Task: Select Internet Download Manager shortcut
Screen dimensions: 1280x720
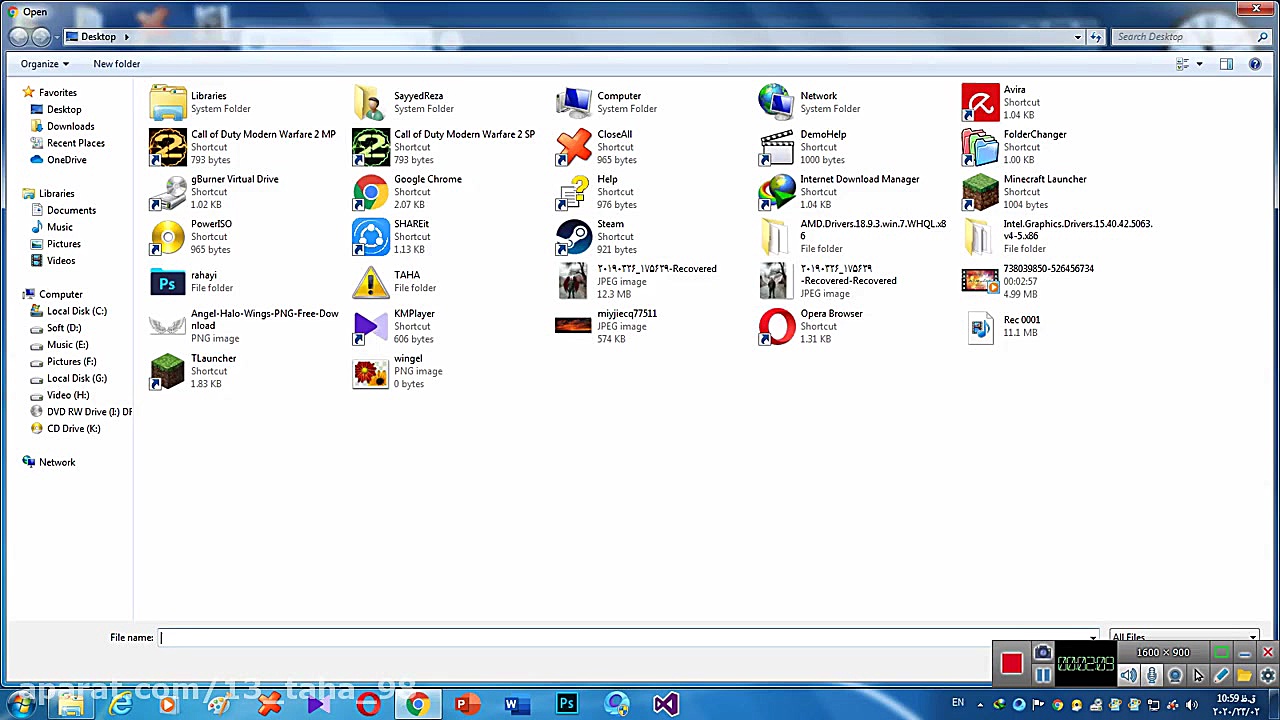Action: point(777,192)
